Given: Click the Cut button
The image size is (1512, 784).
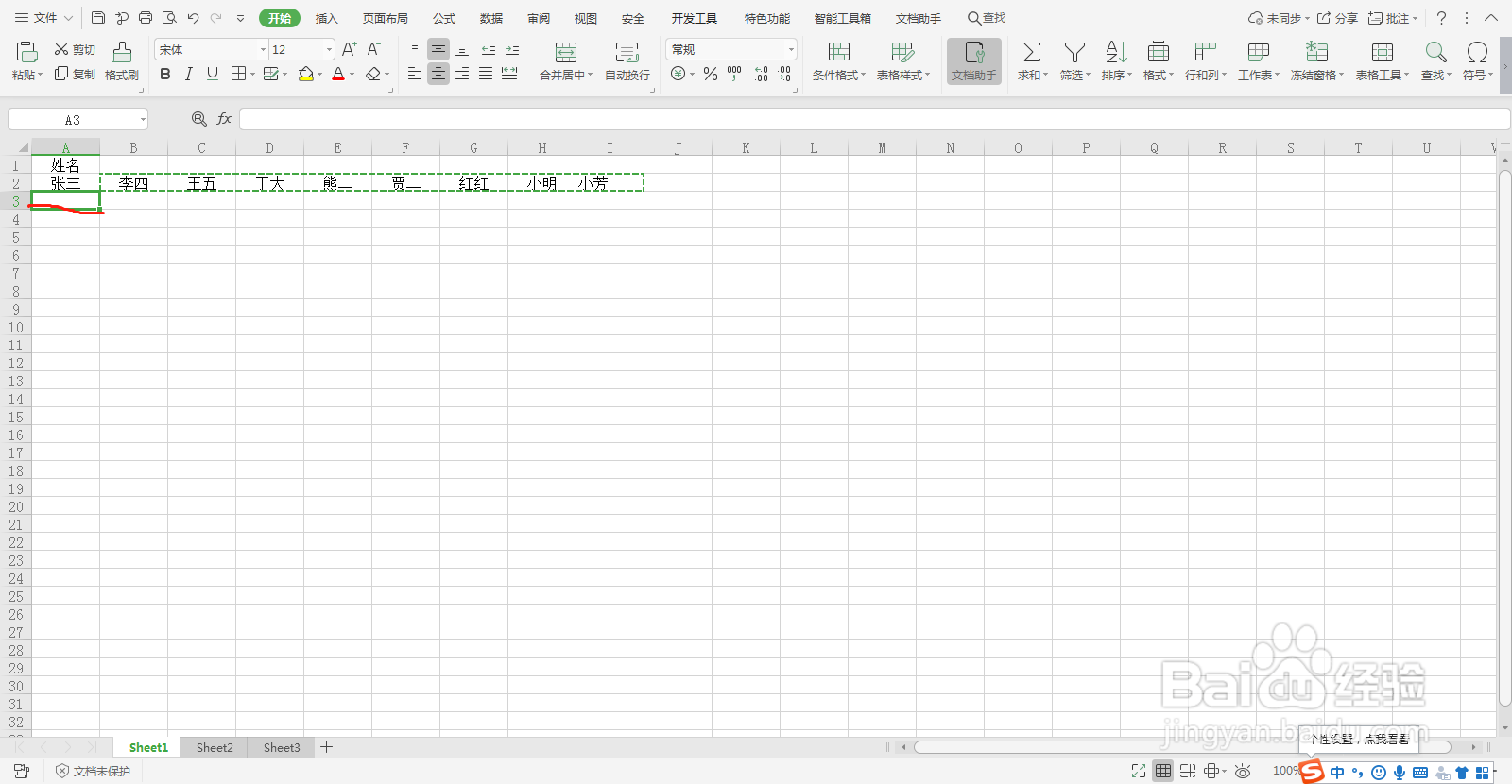Looking at the screenshot, I should click(75, 49).
